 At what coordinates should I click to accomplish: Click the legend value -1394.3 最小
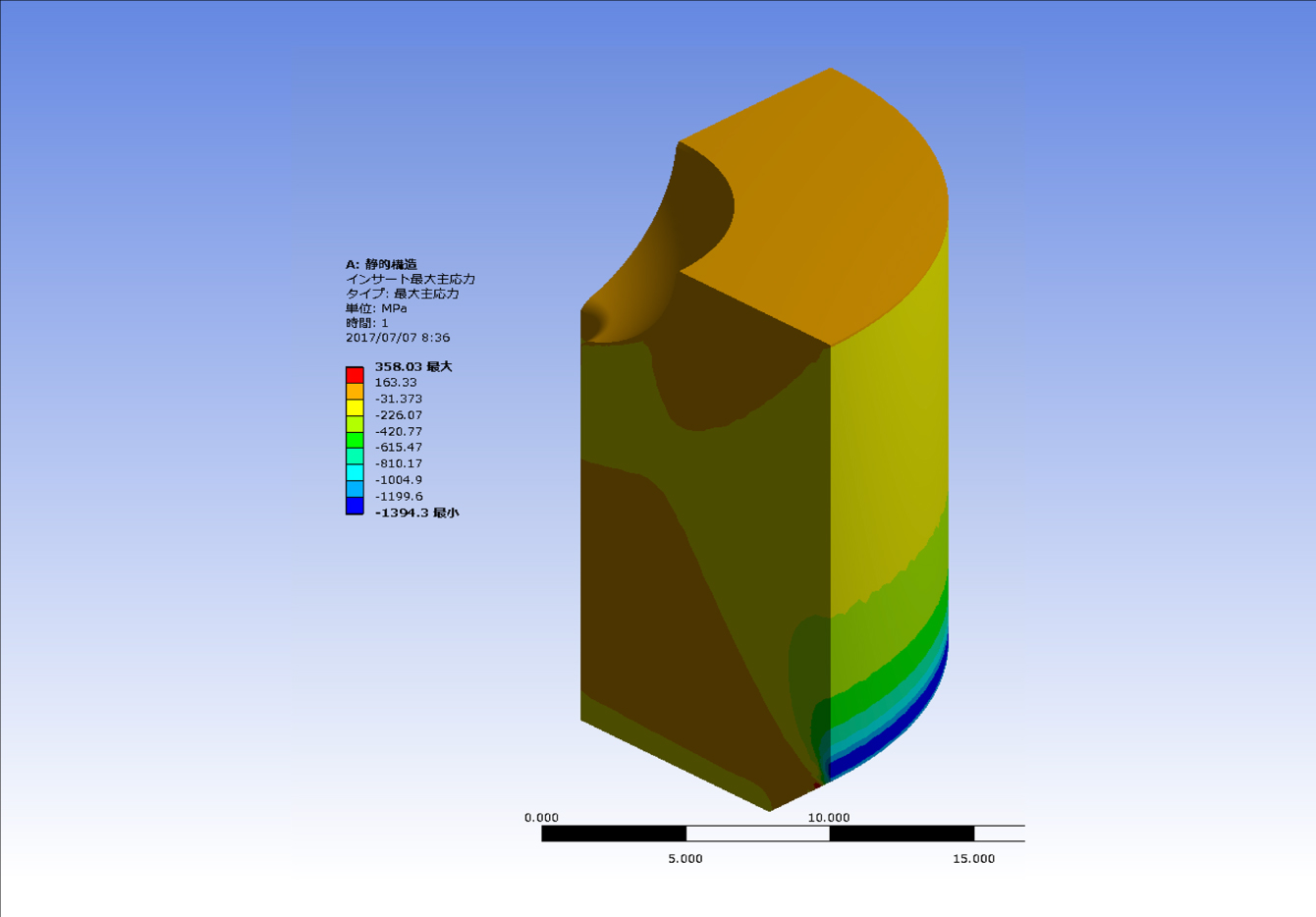pos(416,512)
